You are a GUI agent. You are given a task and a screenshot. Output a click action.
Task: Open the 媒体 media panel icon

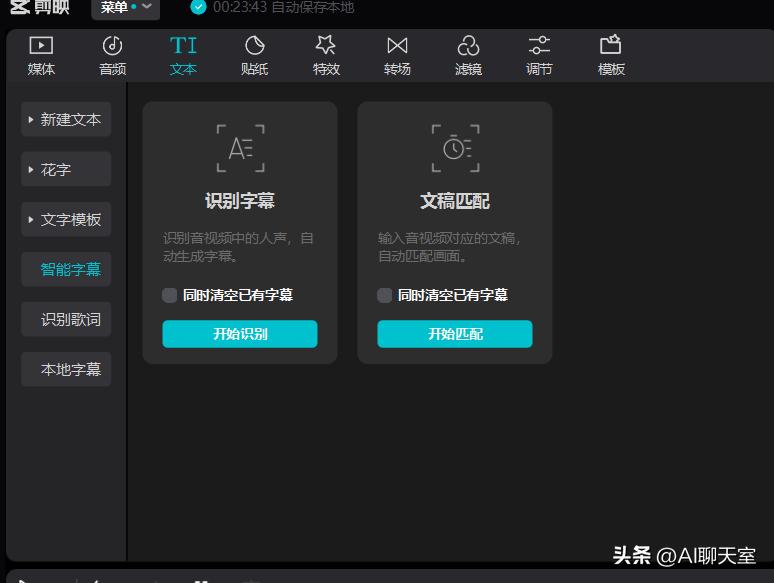41,46
